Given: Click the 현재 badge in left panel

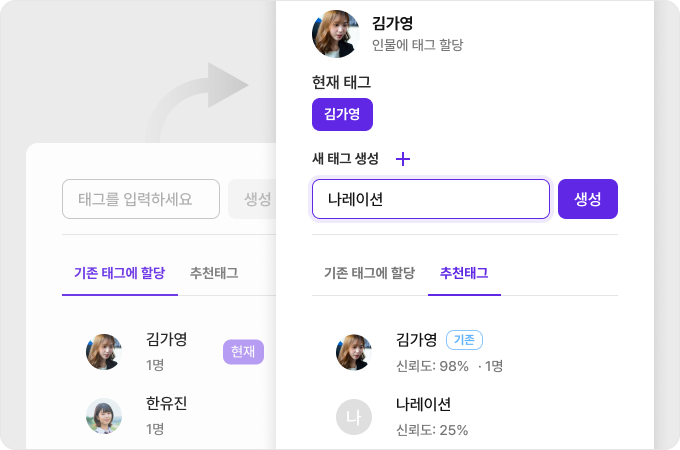Looking at the screenshot, I should click(243, 351).
